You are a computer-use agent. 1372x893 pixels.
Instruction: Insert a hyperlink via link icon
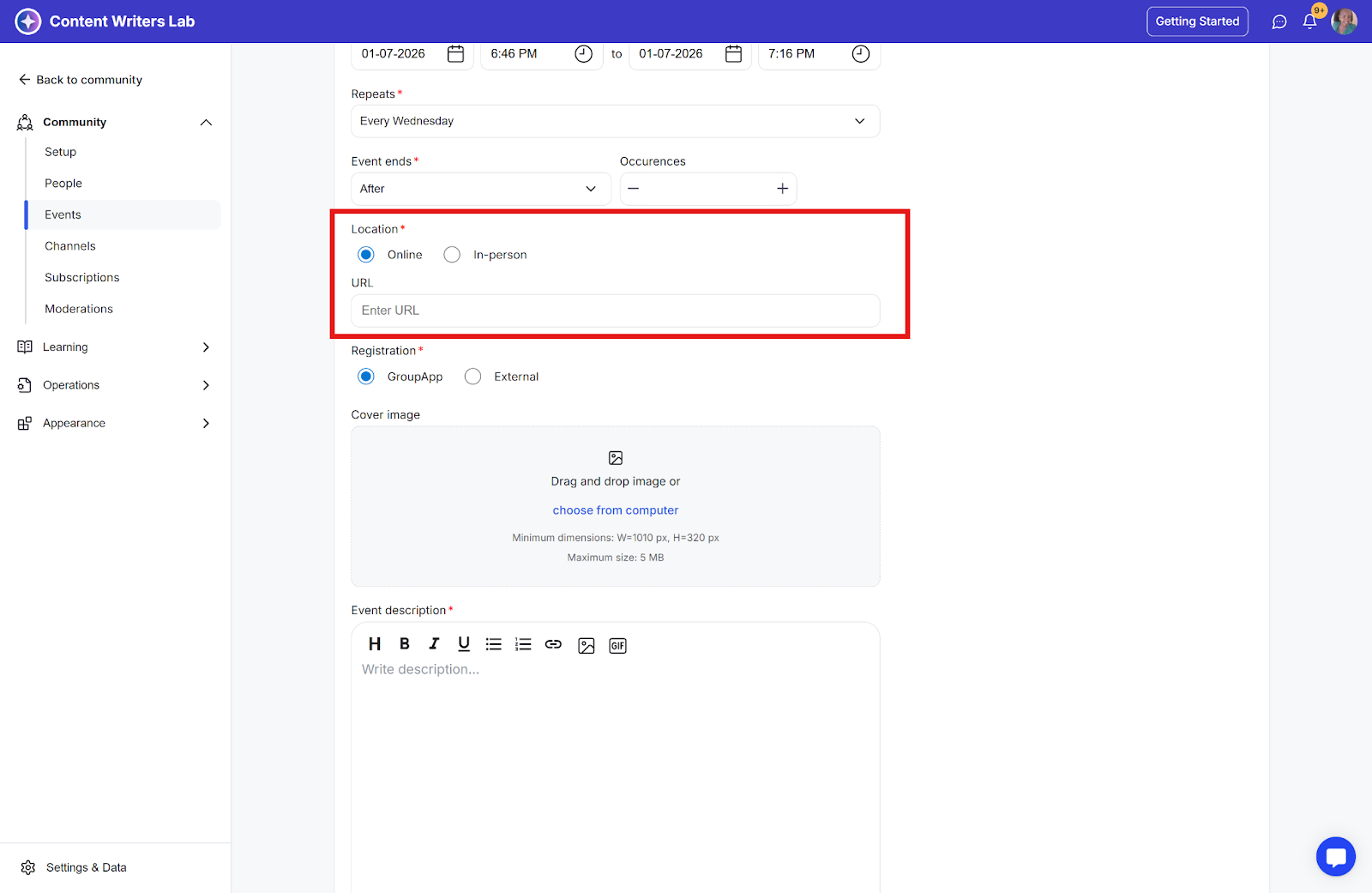click(x=553, y=644)
